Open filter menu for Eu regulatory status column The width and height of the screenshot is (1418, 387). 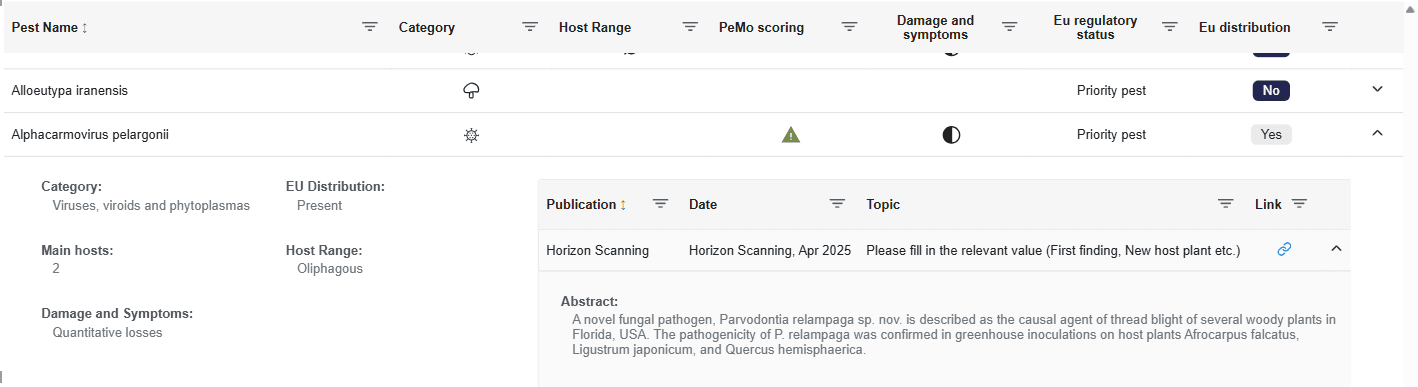click(x=1170, y=27)
